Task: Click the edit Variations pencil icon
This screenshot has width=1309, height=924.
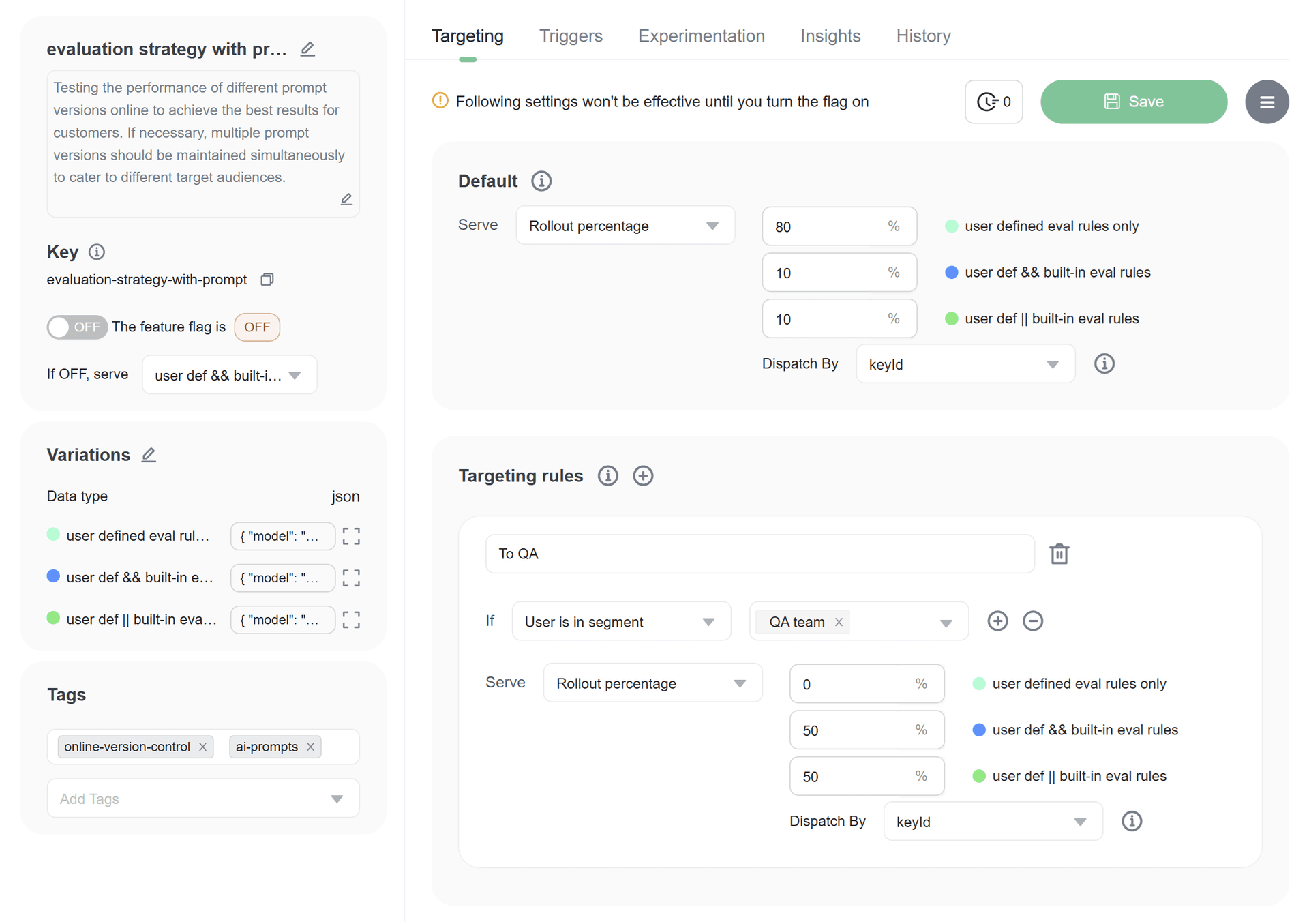Action: [x=149, y=455]
